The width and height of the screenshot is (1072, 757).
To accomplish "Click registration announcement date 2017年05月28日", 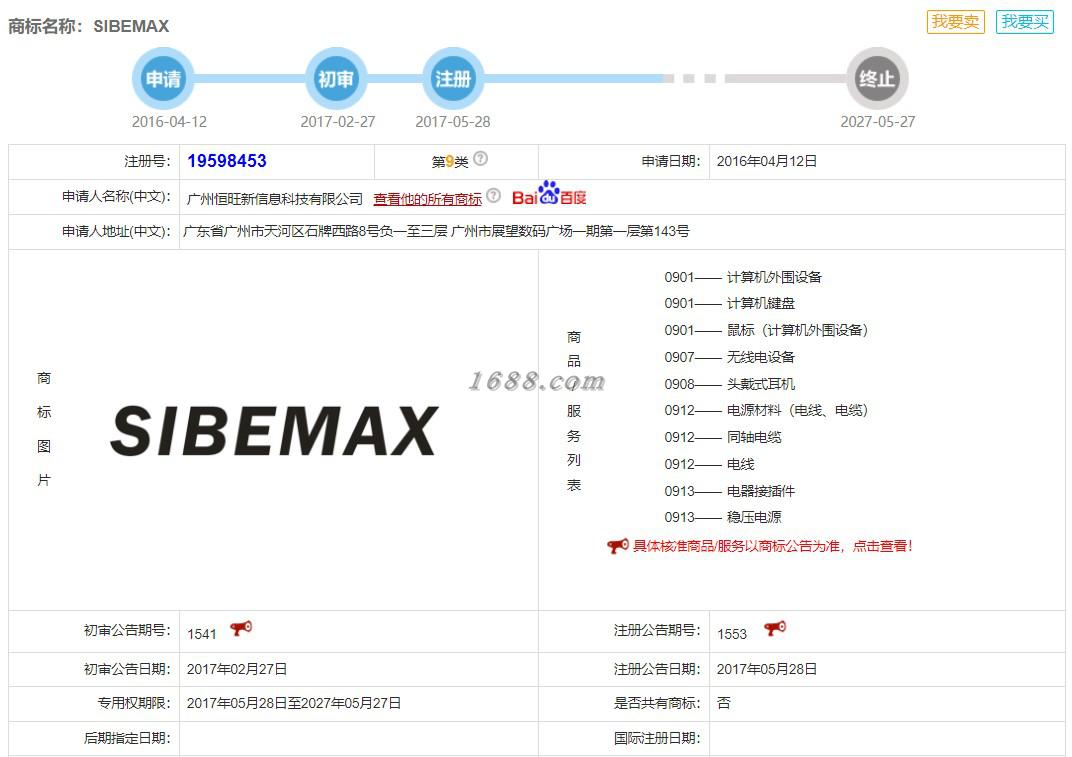I will pos(767,669).
